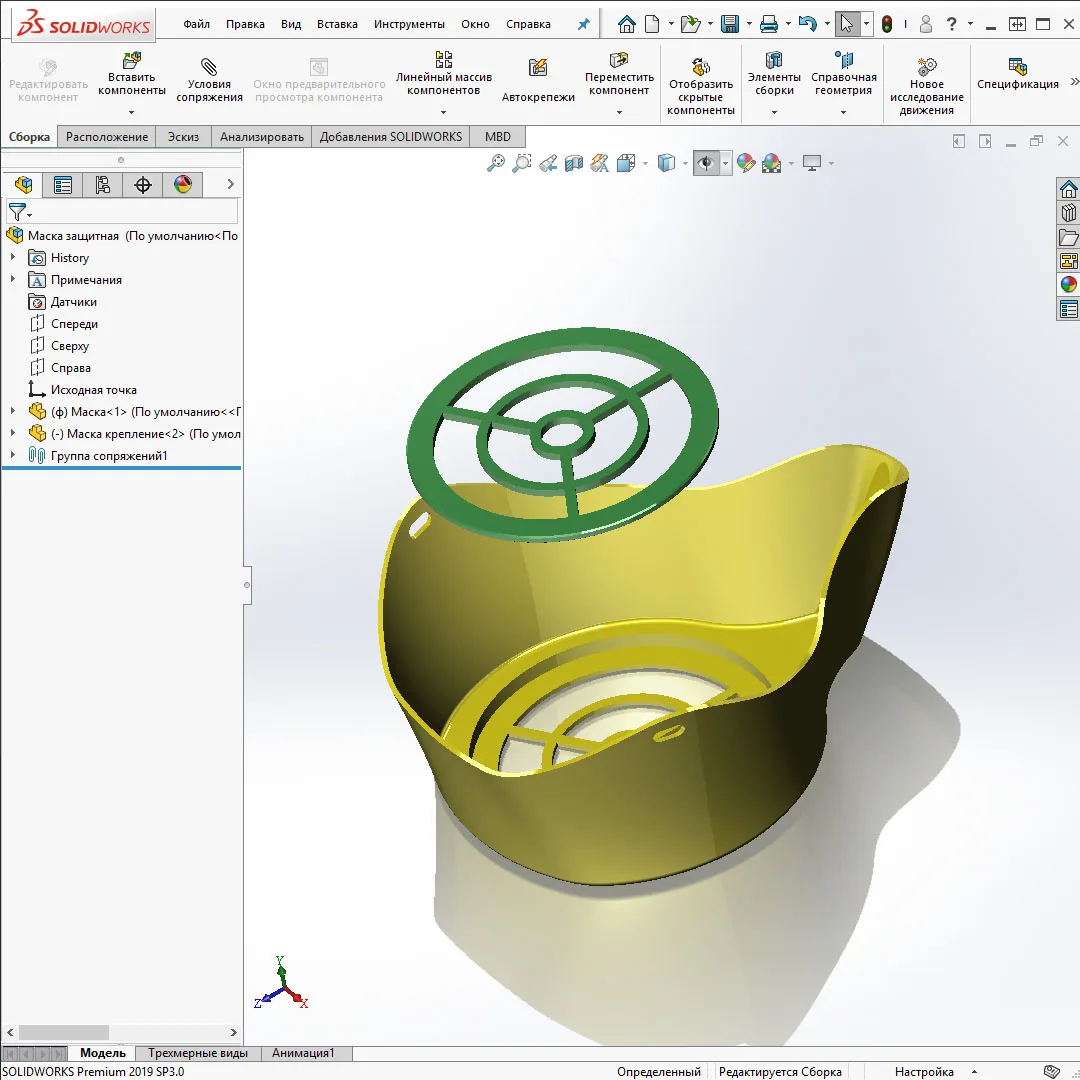Open the Linear Component Pattern dropdown arrow
This screenshot has height=1080, width=1080.
tap(444, 112)
